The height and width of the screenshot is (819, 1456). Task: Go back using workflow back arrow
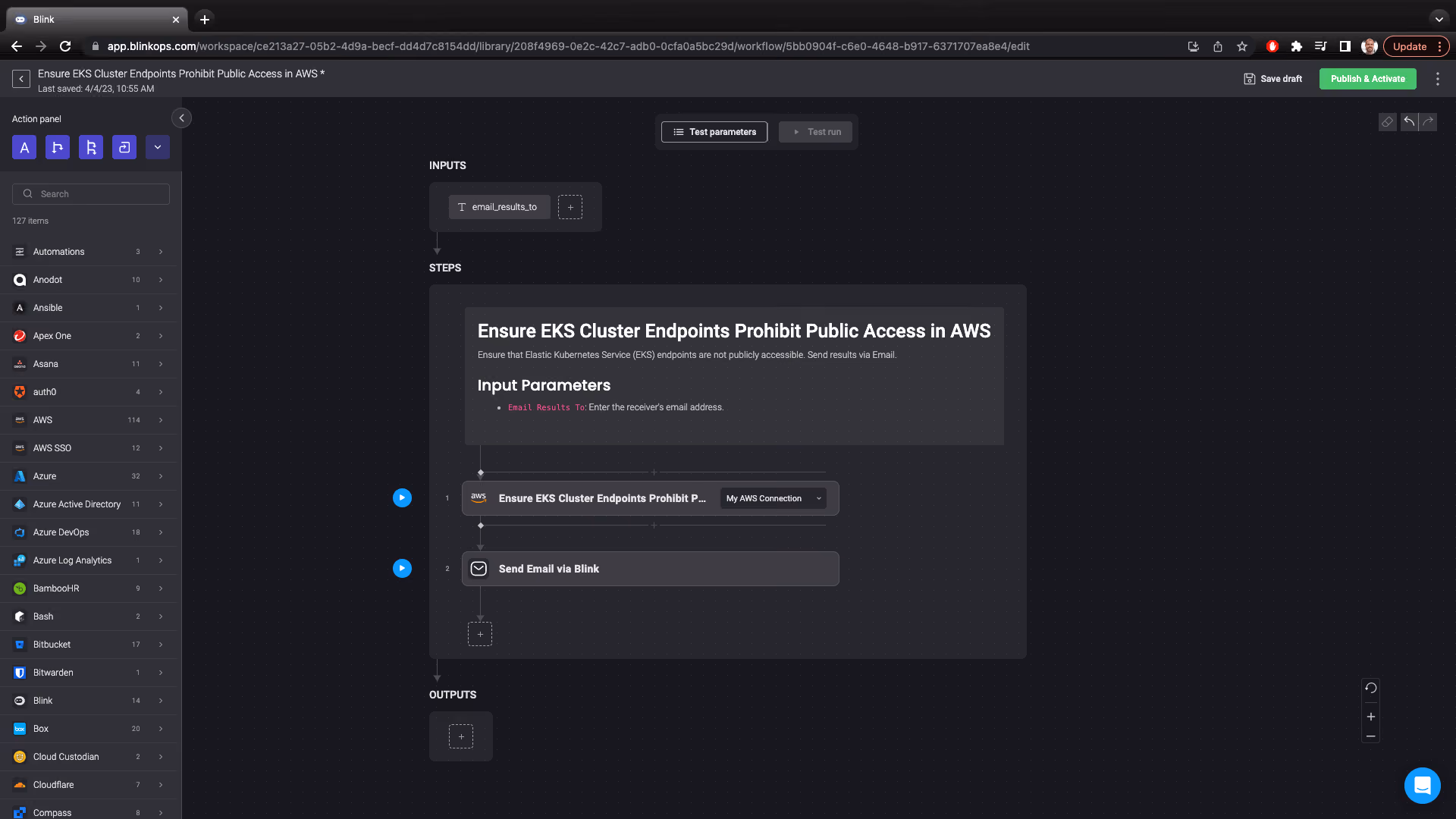click(21, 79)
